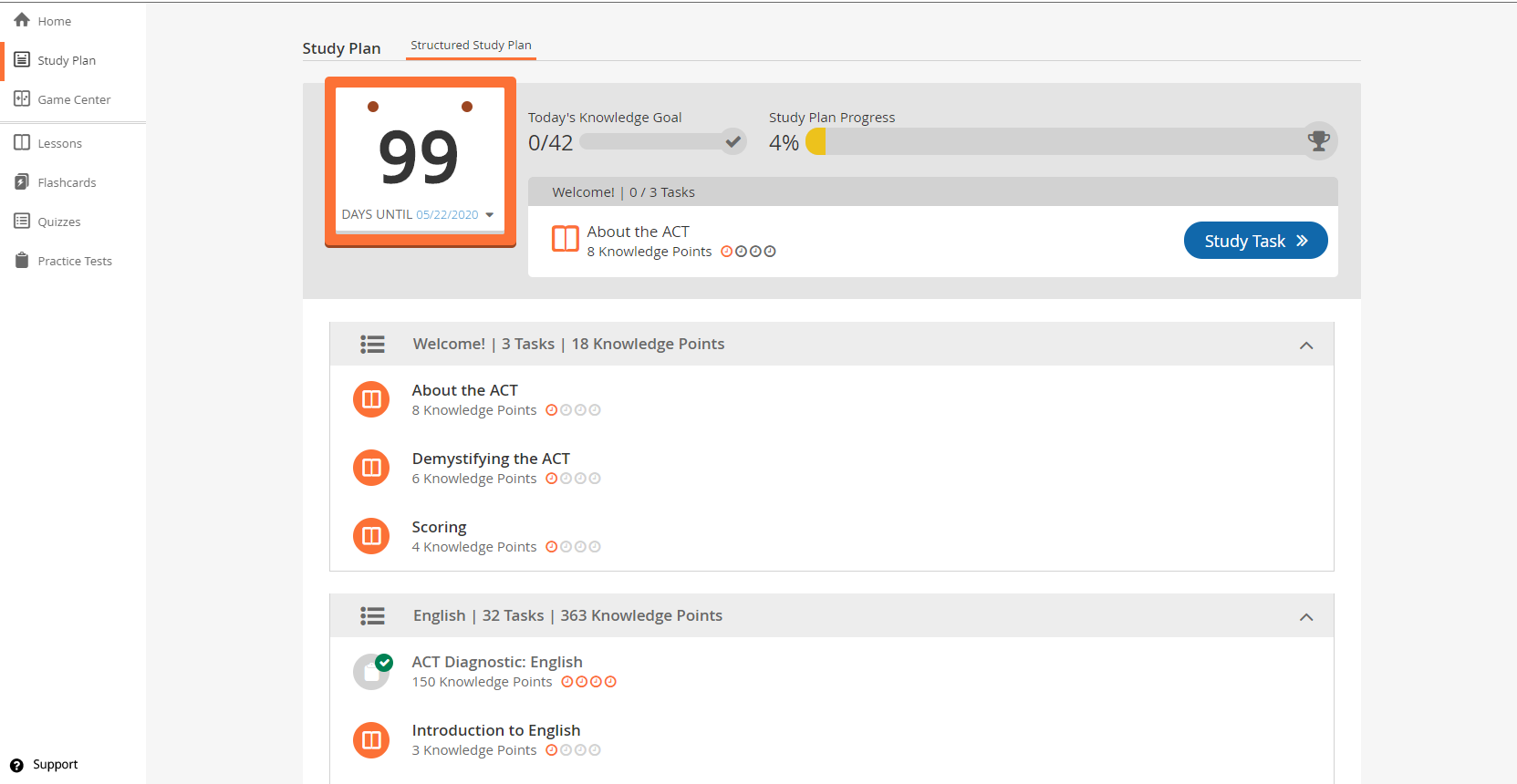Click the orange icon for Introduction to English
The image size is (1517, 784).
coord(371,740)
